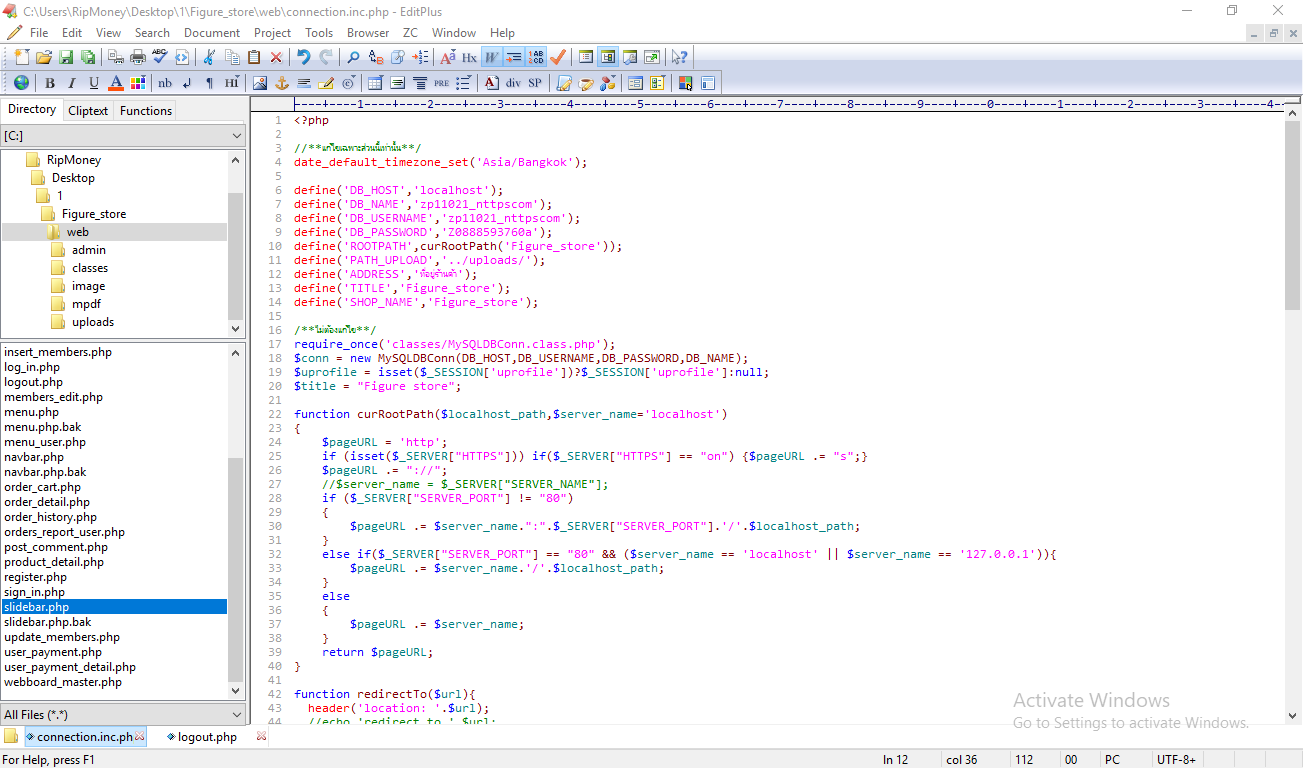Insert a PRE tag icon

tap(441, 83)
